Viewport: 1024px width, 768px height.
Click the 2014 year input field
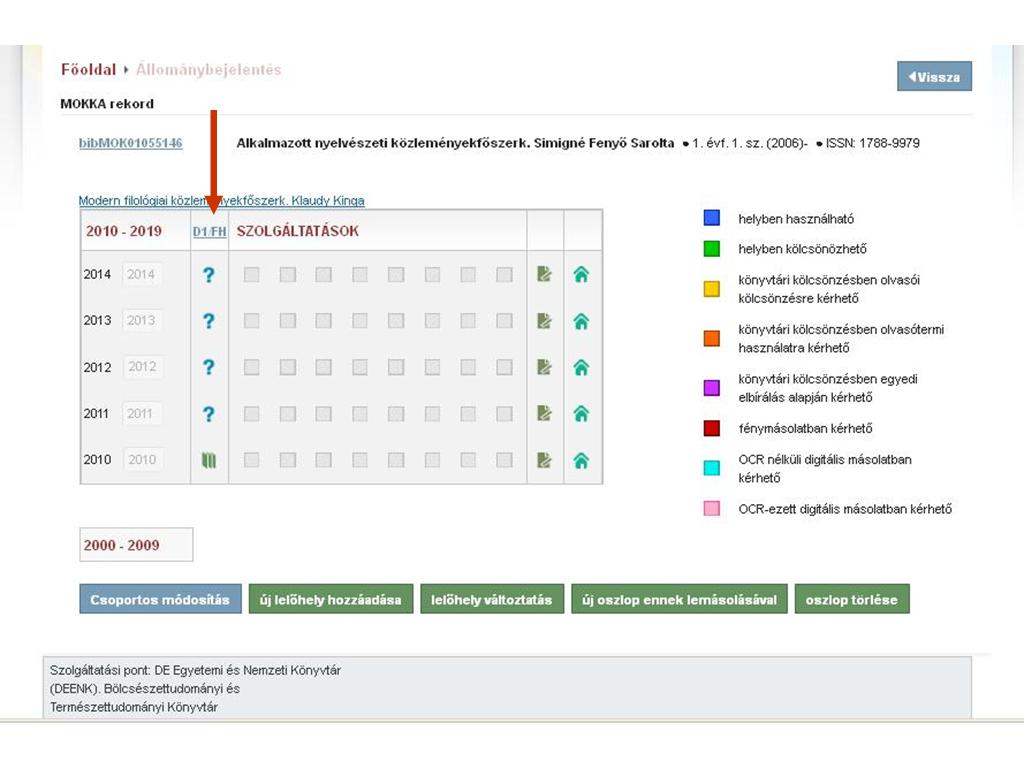click(141, 274)
